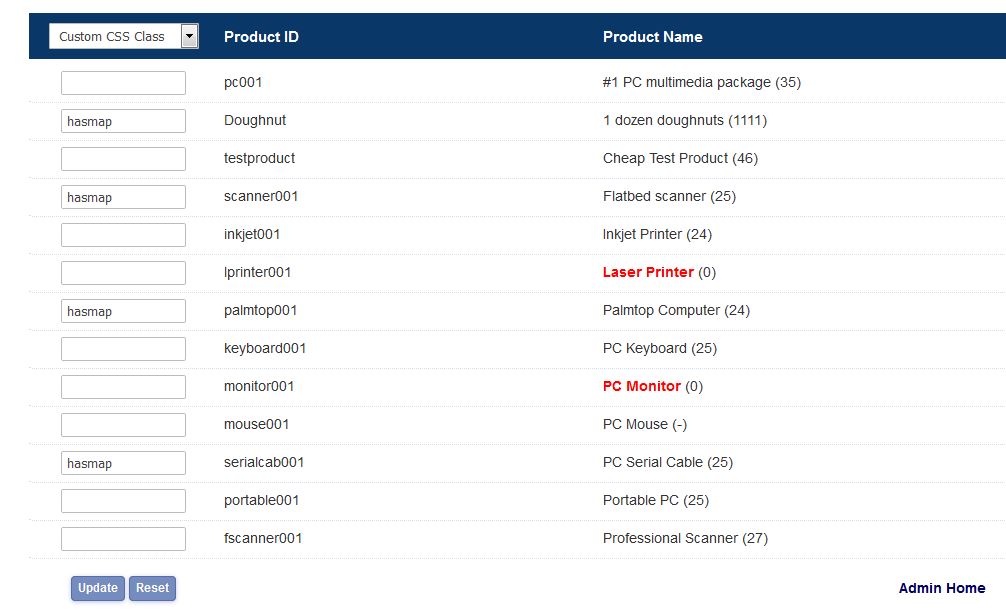
Task: Click the CSS class field for monitor001
Action: (x=123, y=387)
